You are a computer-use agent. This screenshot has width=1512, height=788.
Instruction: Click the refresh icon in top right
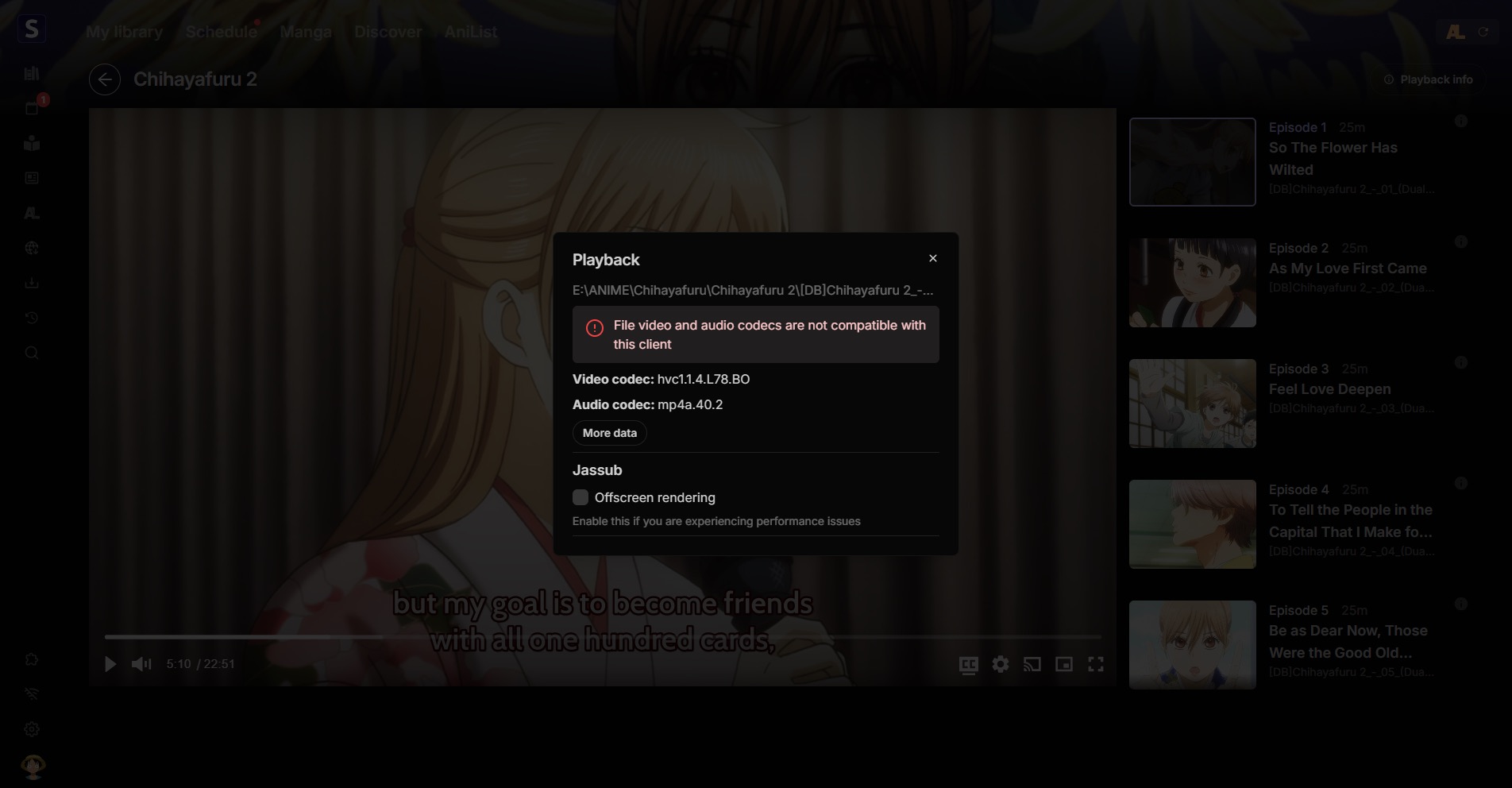click(x=1483, y=32)
